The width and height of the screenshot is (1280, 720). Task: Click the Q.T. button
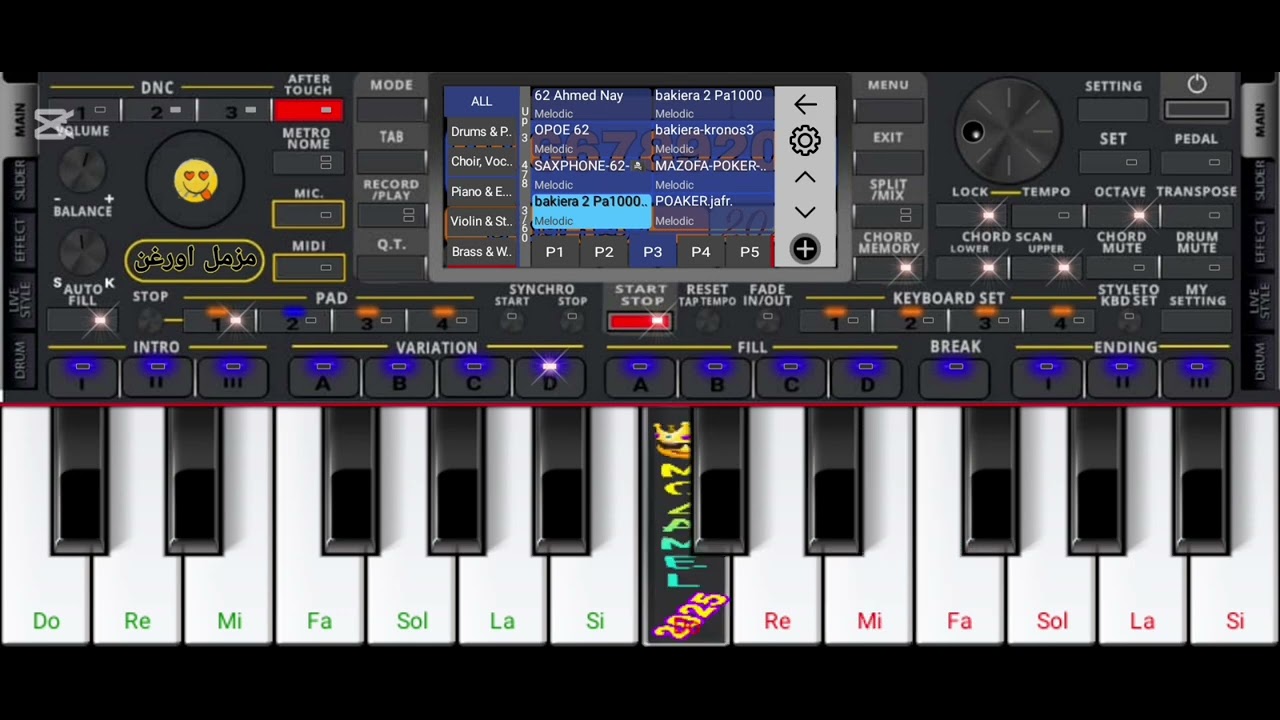pos(391,267)
